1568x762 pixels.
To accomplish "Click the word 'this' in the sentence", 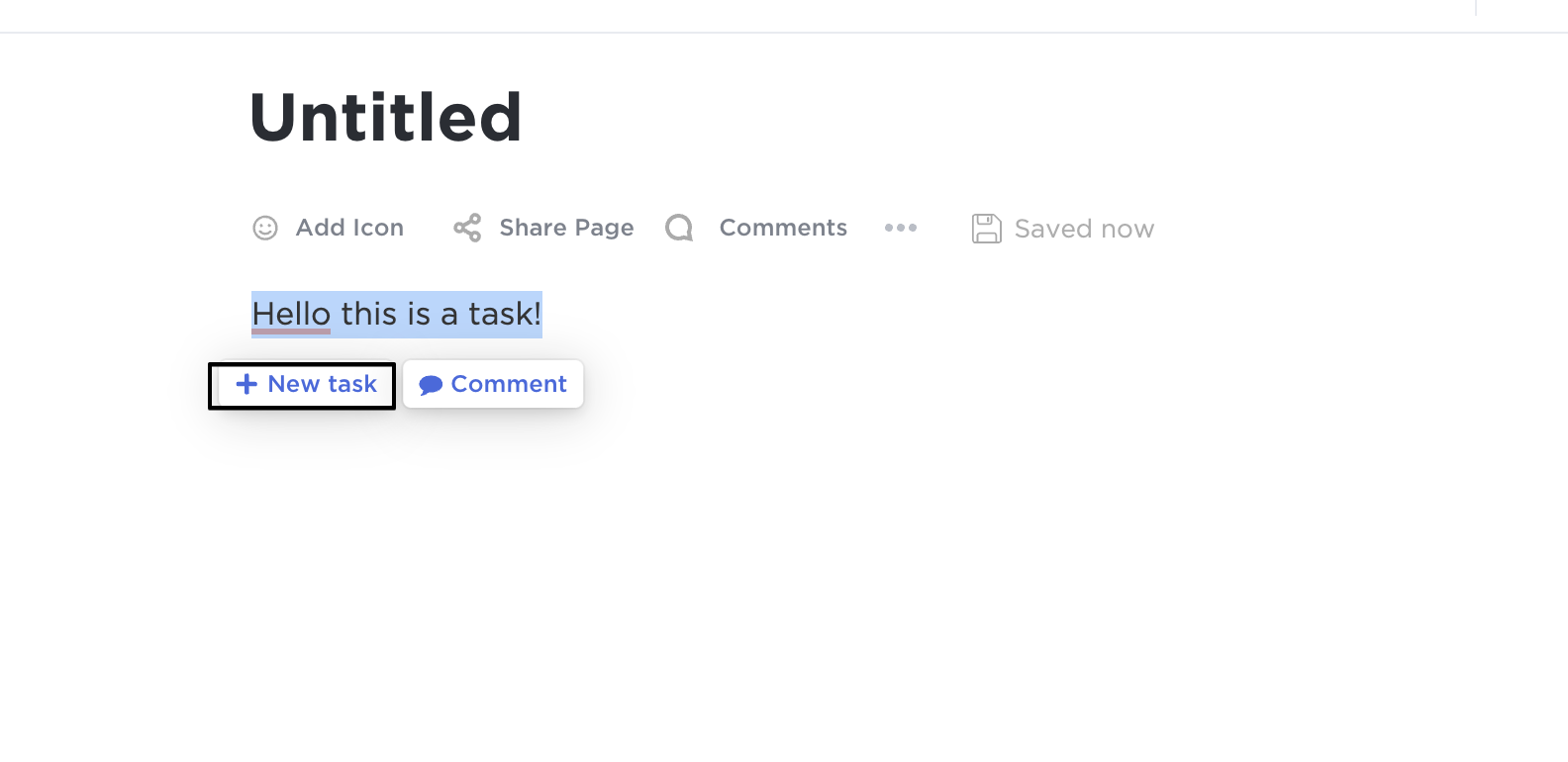I will [369, 315].
